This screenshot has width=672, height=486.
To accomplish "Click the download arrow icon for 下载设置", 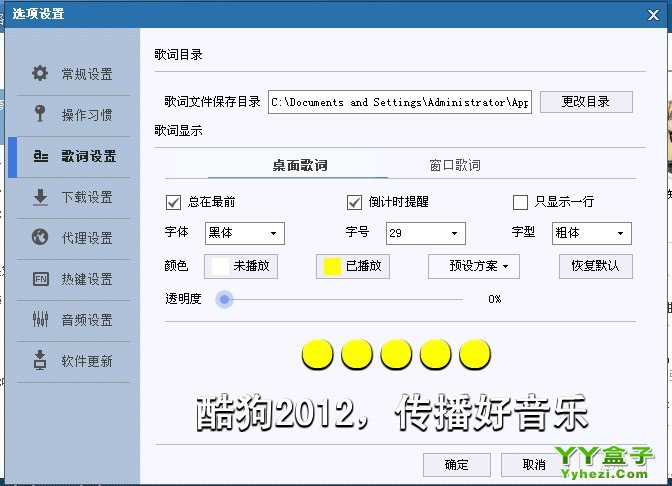I will 40,197.
